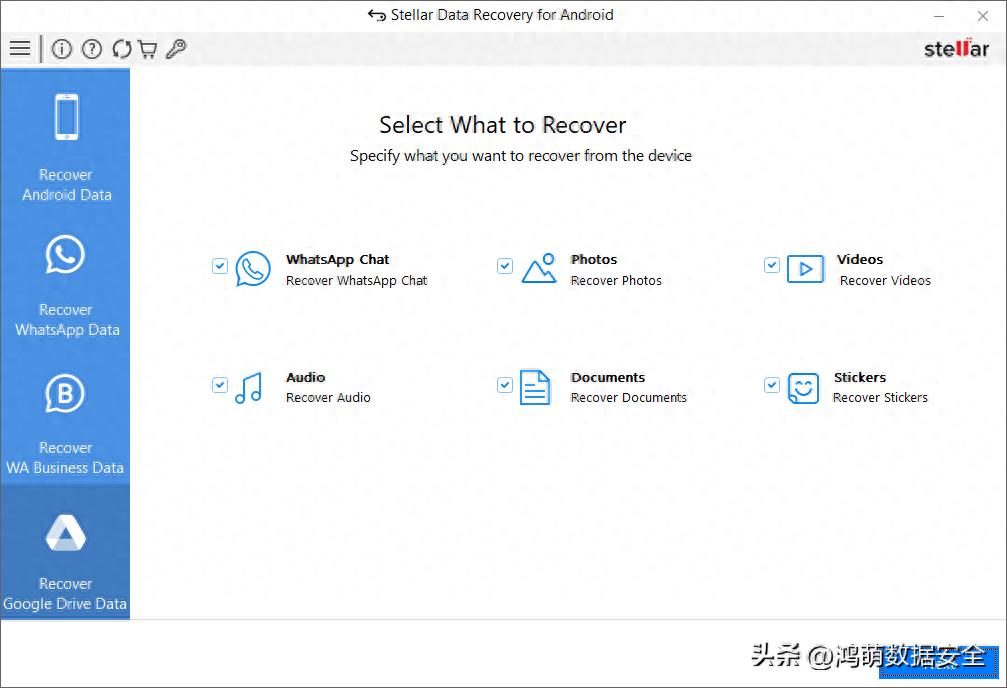Image resolution: width=1007 pixels, height=688 pixels.
Task: Open the hamburger menu
Action: point(19,49)
